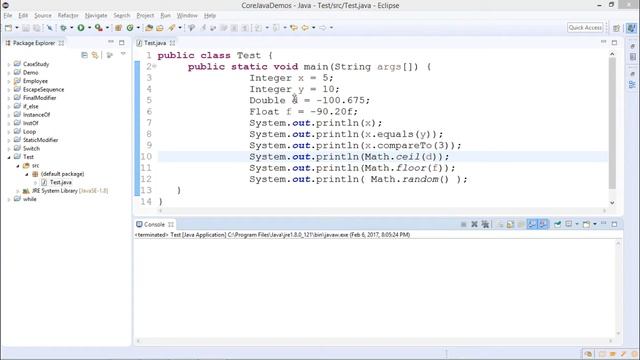Open Package Explorer View Menu triangle
The height and width of the screenshot is (360, 640).
pos(123,54)
